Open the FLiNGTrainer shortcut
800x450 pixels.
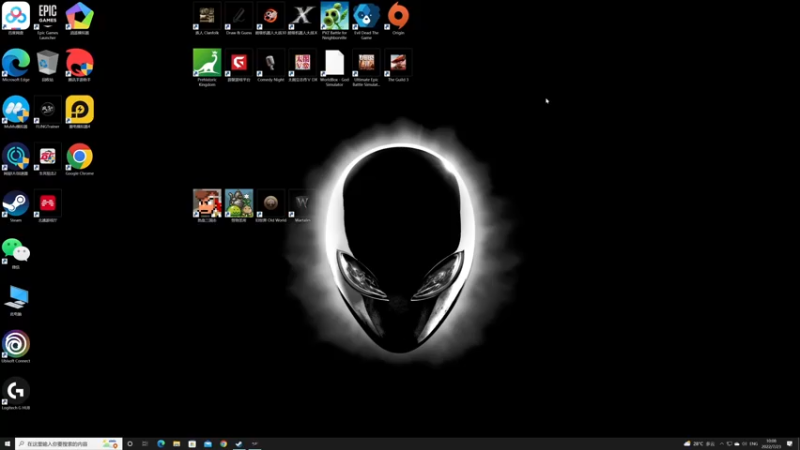47,110
